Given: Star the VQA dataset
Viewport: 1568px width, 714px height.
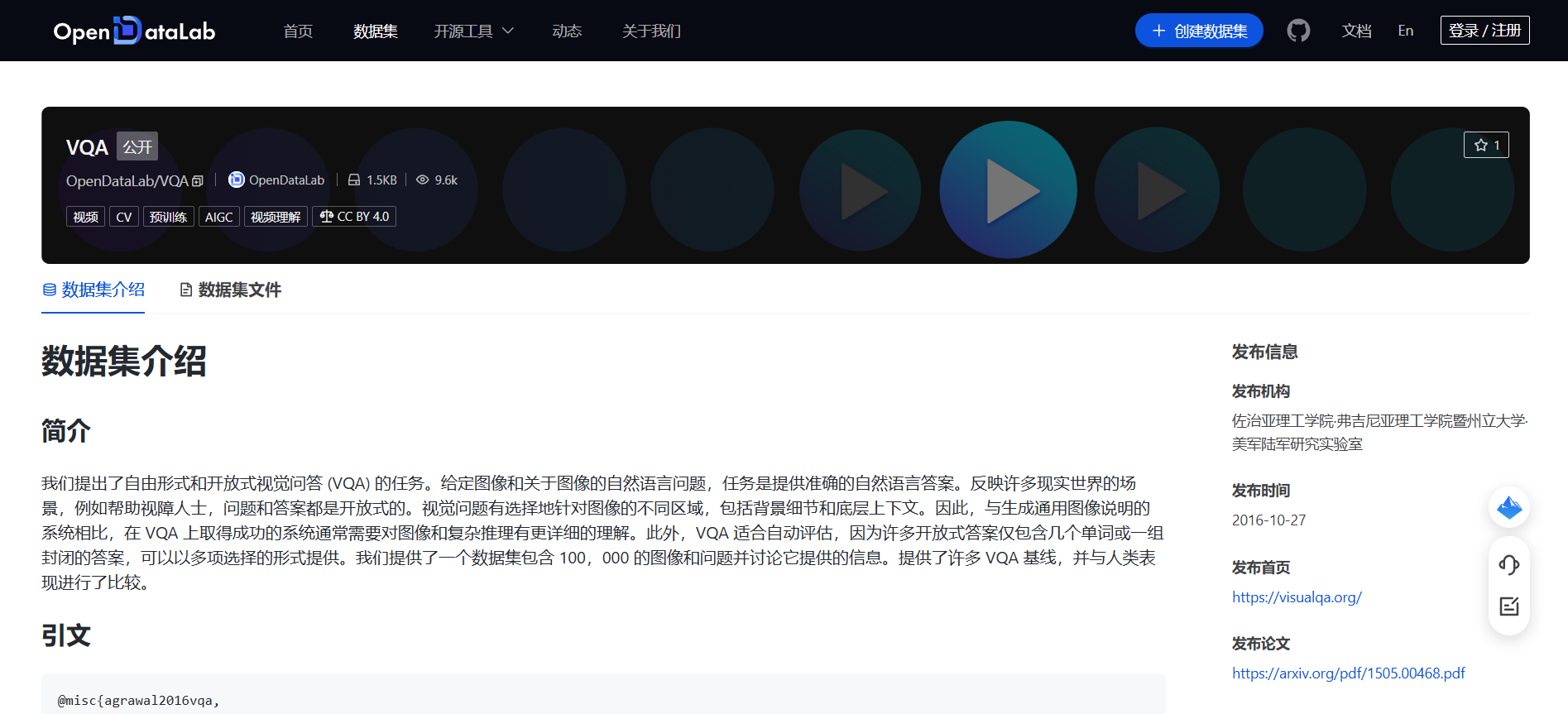Looking at the screenshot, I should tap(1486, 145).
